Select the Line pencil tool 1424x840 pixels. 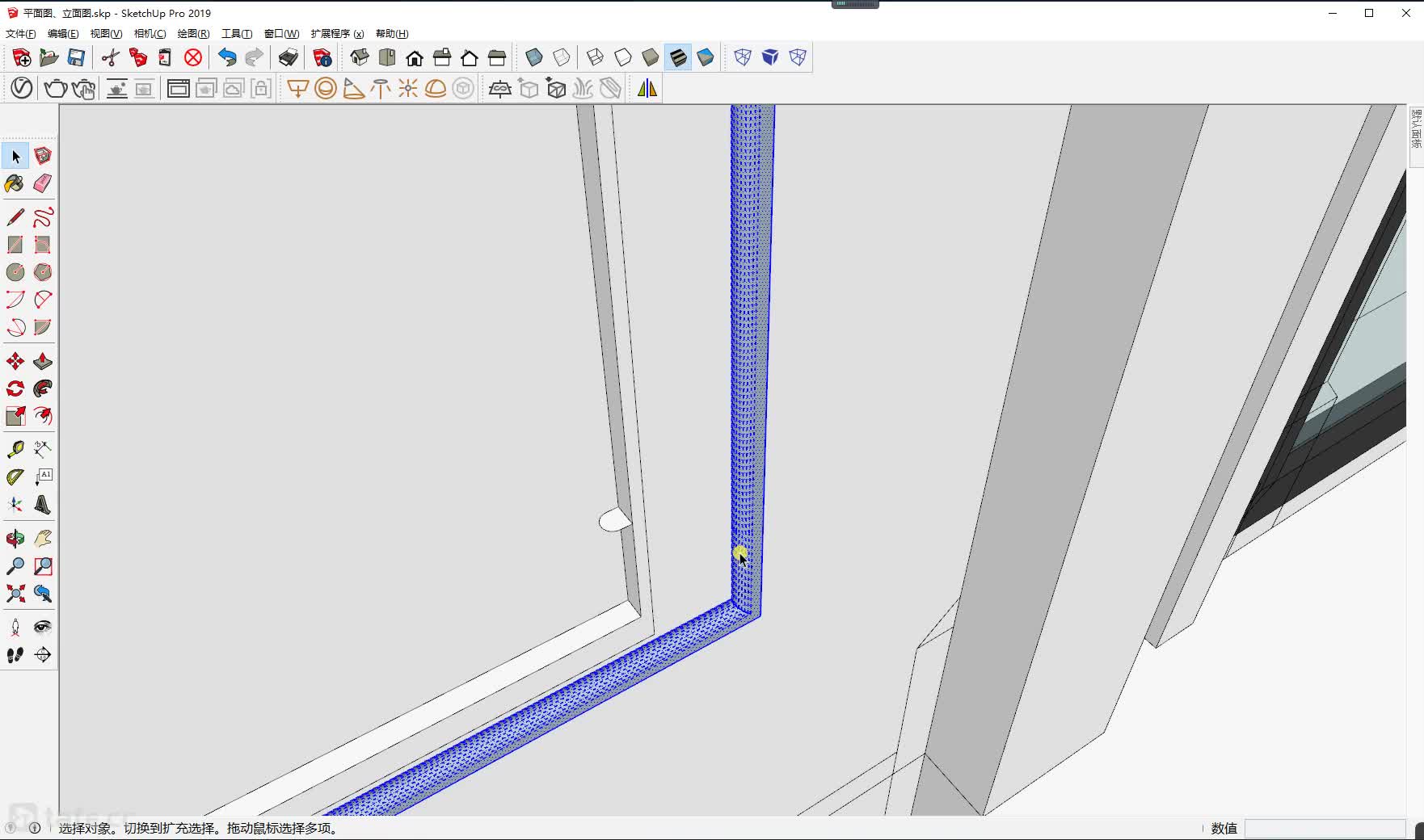point(15,217)
